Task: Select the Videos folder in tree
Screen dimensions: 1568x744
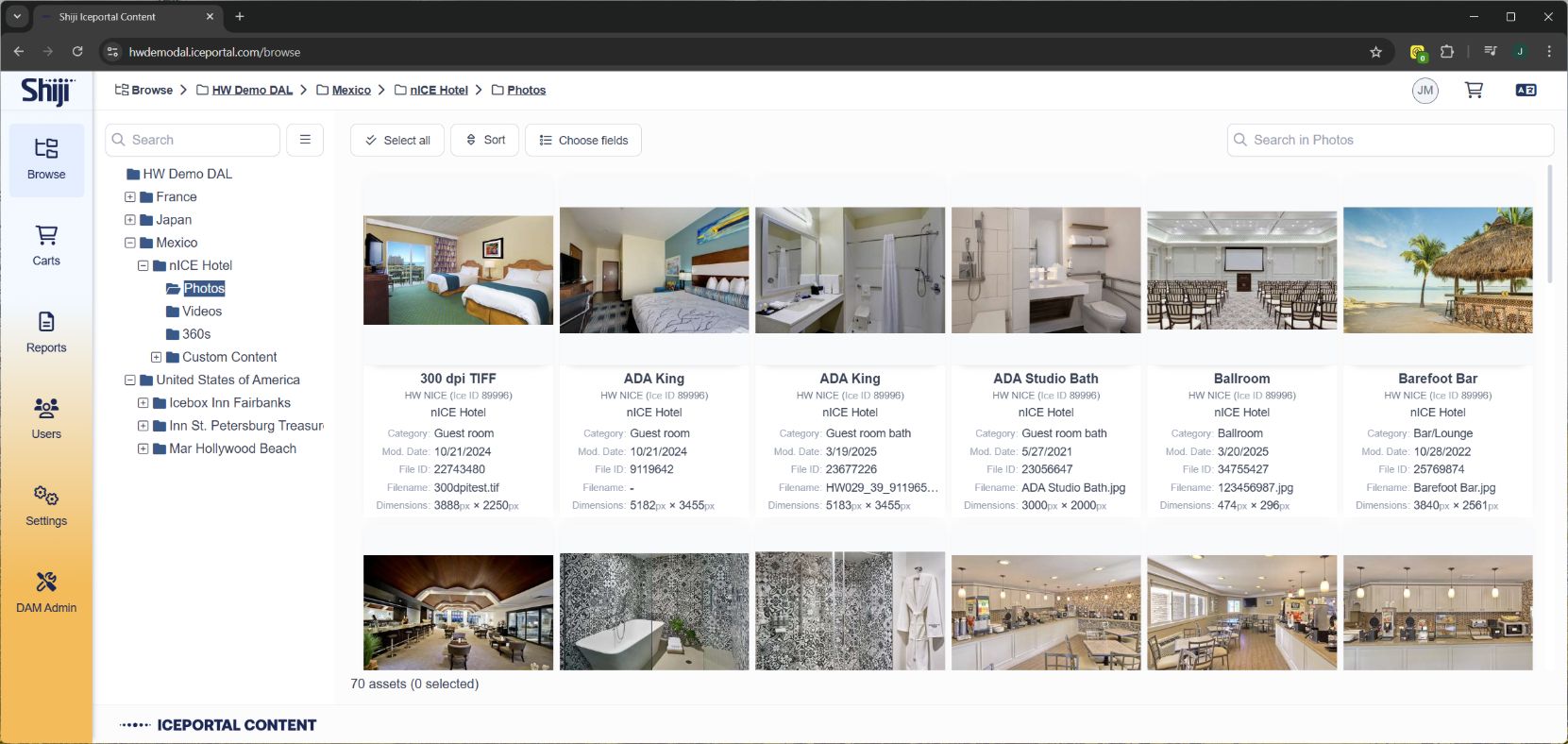Action: click(202, 312)
